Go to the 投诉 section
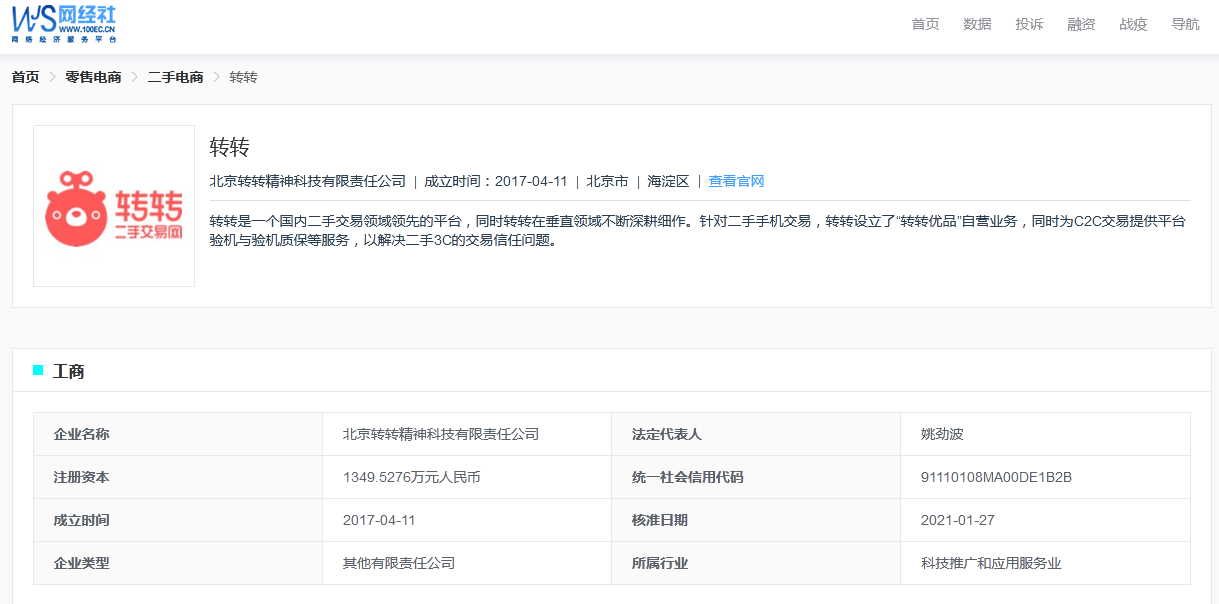 pos(1029,24)
